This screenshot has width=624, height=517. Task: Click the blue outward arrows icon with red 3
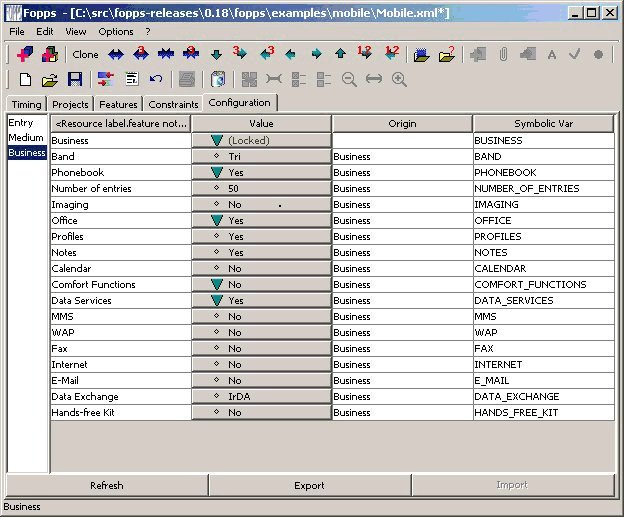pyautogui.click(x=141, y=53)
